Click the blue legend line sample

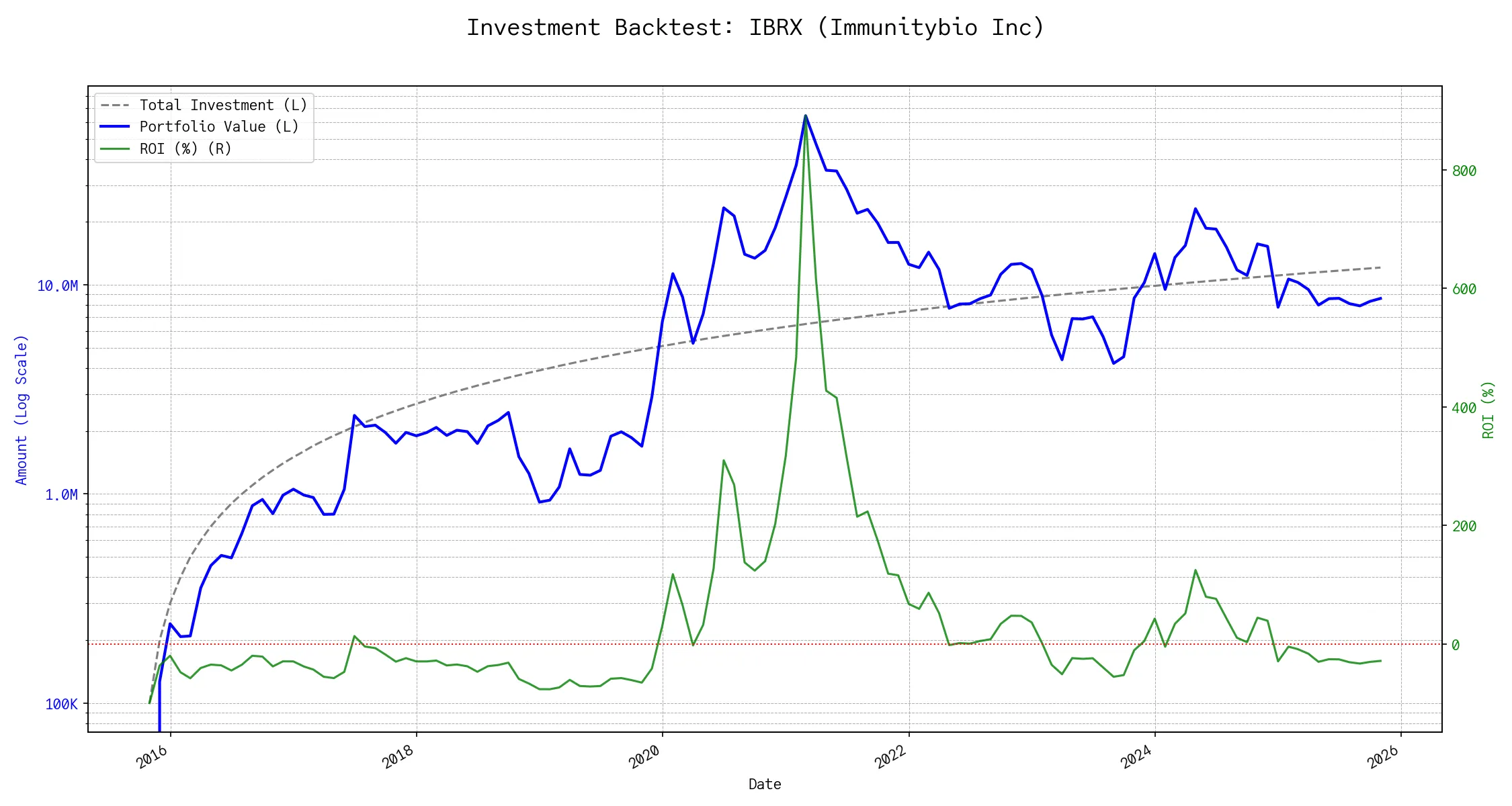115,127
